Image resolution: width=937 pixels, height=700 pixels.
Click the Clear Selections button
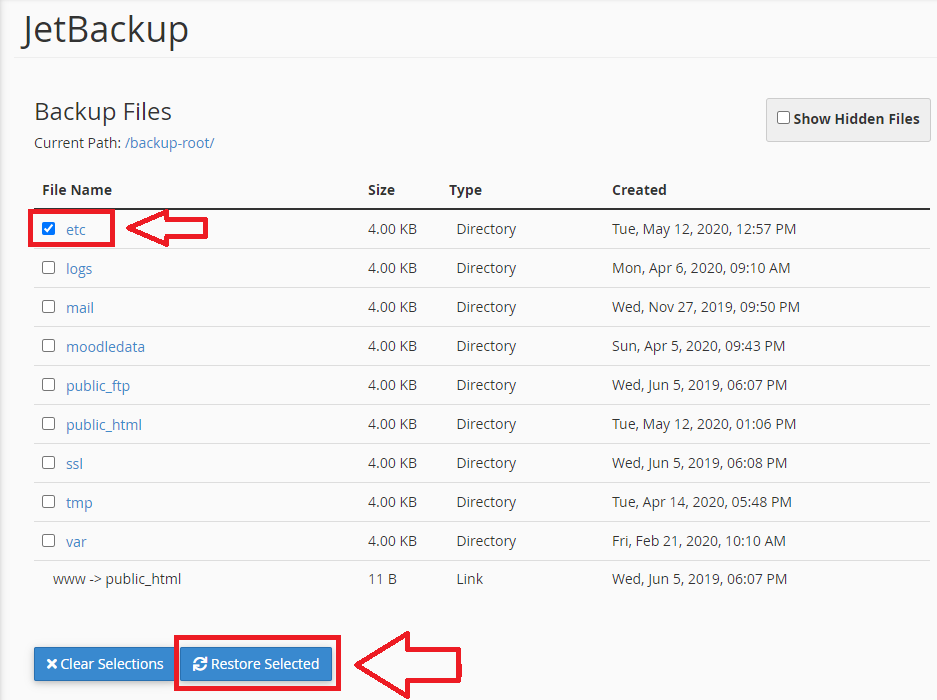(x=105, y=664)
